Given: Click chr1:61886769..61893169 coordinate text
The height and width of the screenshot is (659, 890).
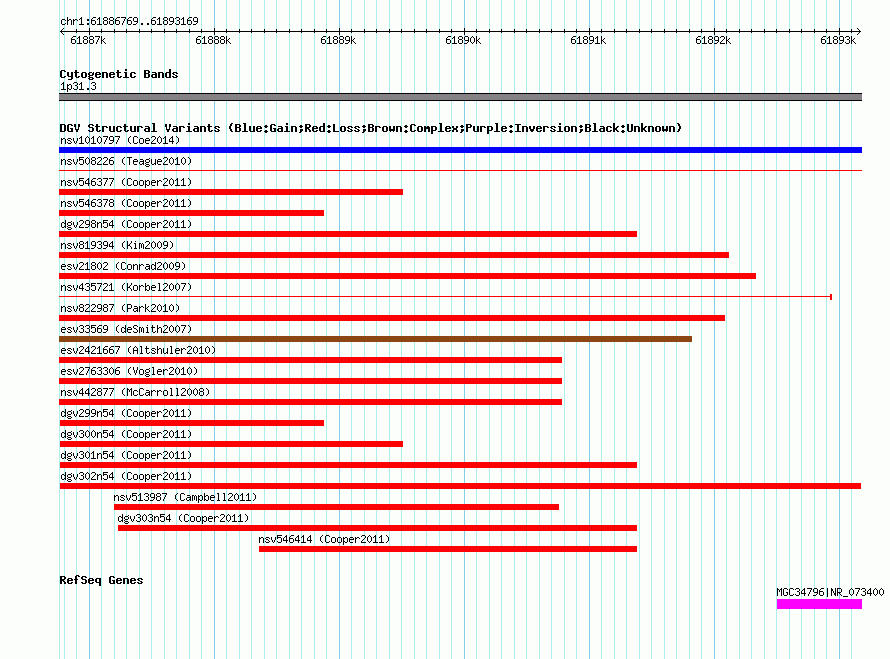Looking at the screenshot, I should [129, 21].
